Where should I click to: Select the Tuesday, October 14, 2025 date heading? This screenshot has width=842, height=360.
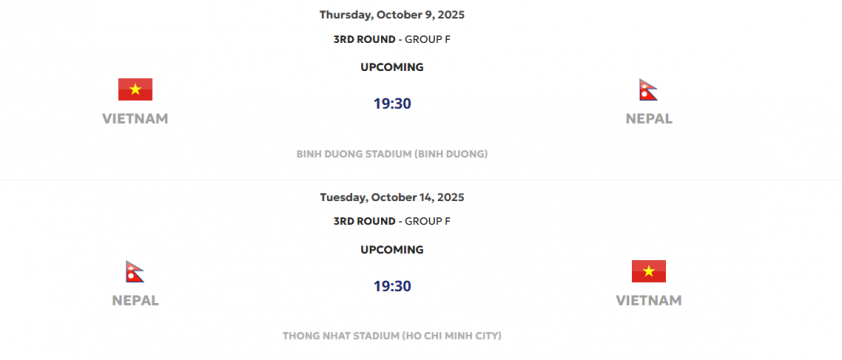tap(392, 197)
